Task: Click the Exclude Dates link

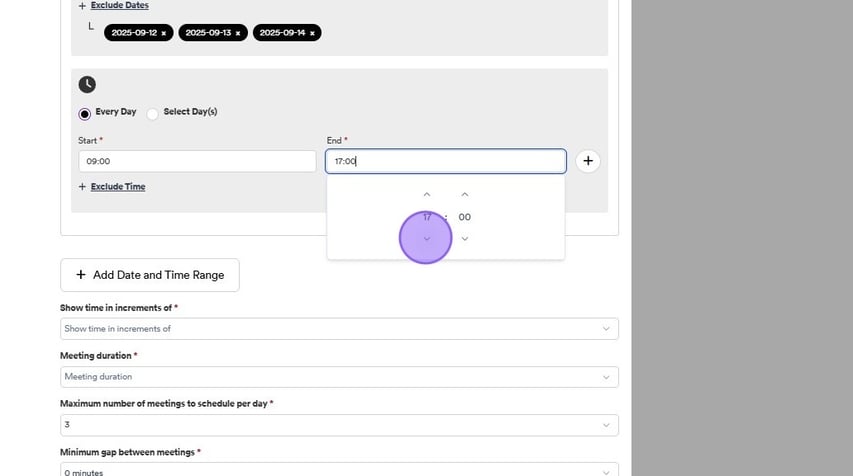Action: (119, 6)
